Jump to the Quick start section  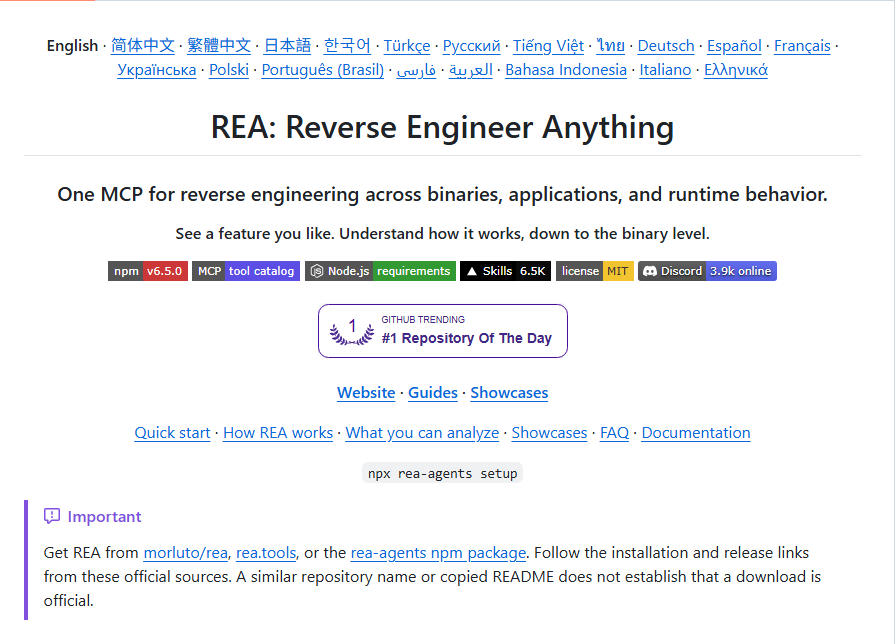click(173, 433)
